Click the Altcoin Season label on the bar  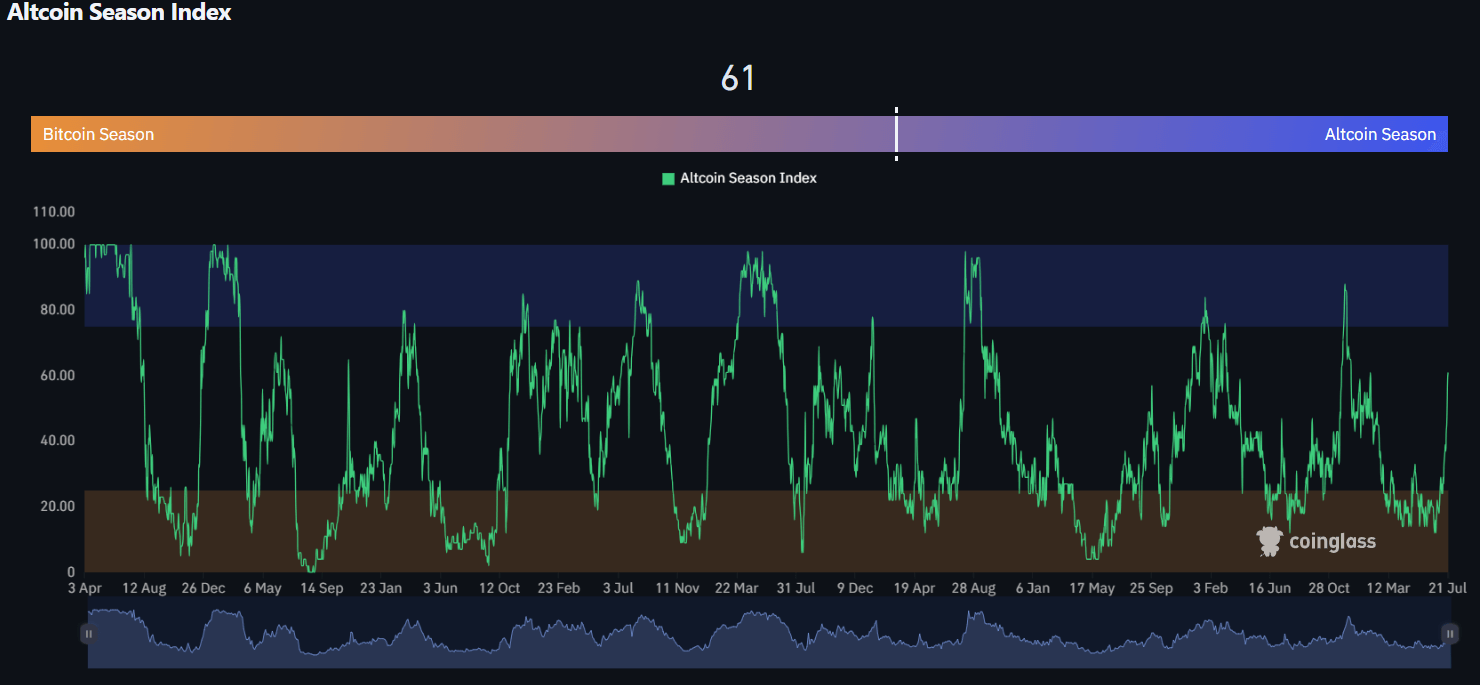pyautogui.click(x=1380, y=134)
